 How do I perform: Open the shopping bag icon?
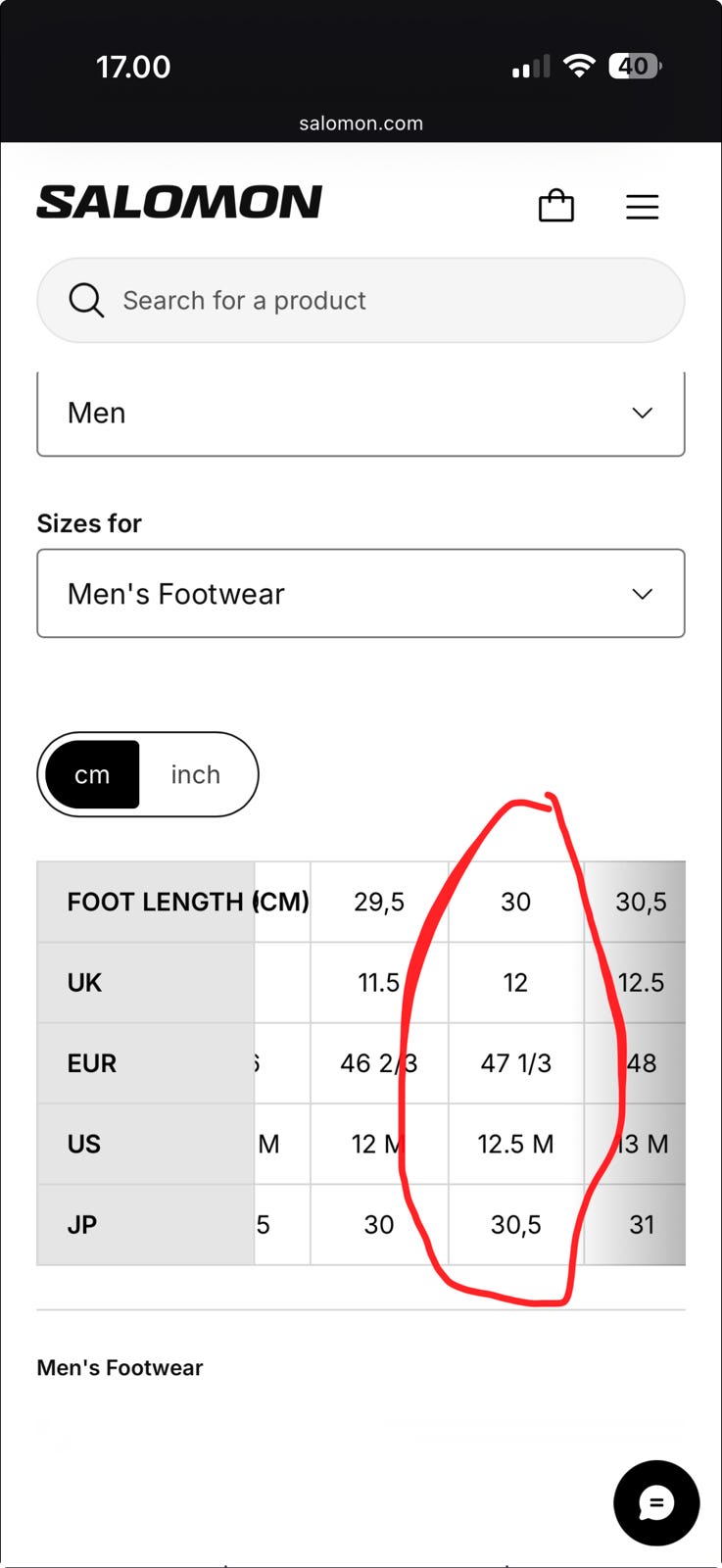point(556,206)
